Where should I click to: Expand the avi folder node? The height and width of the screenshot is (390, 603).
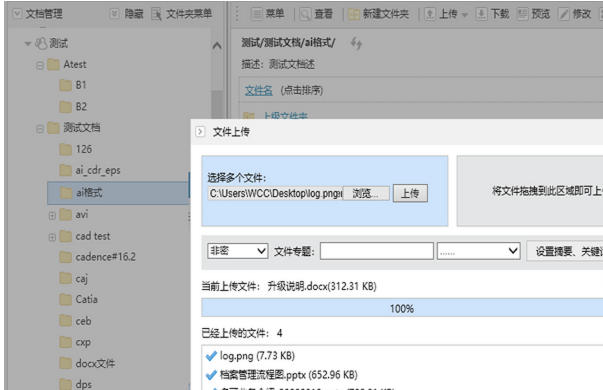click(52, 215)
